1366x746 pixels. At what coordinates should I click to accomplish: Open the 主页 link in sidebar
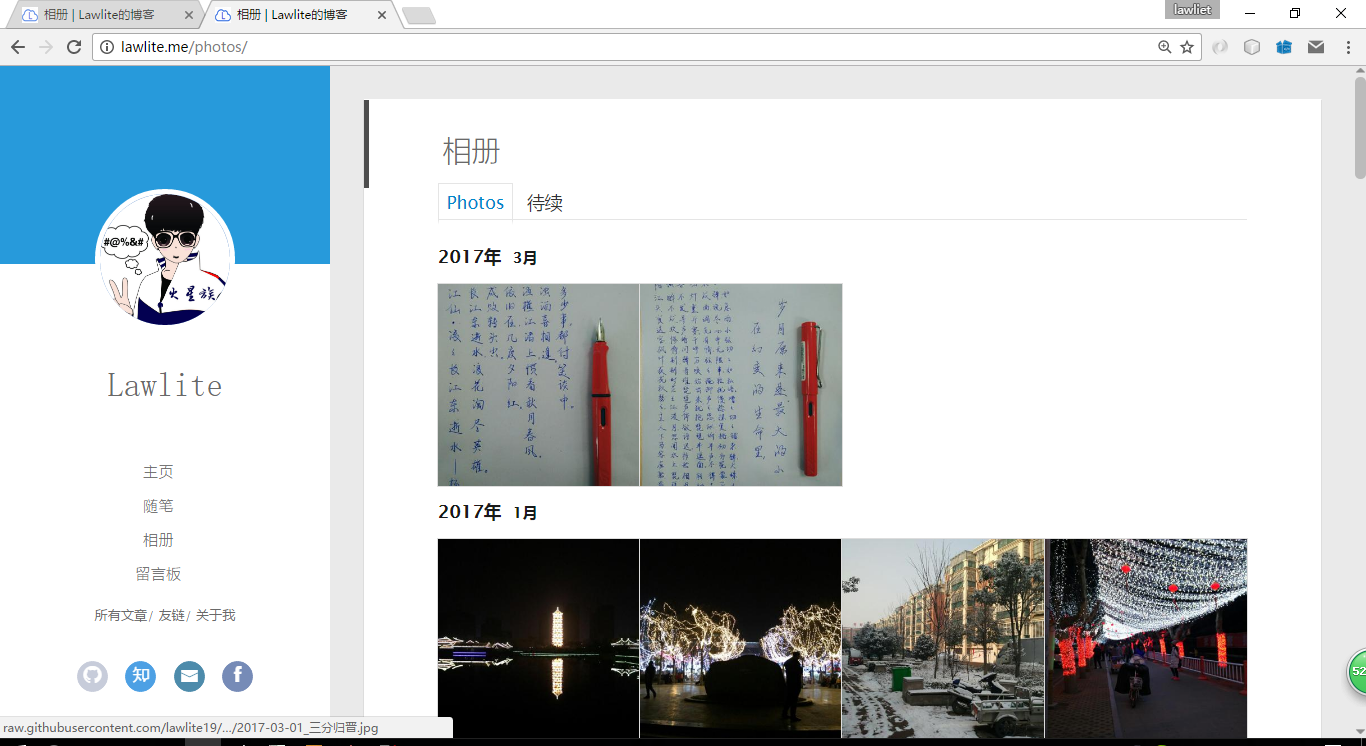click(x=158, y=472)
